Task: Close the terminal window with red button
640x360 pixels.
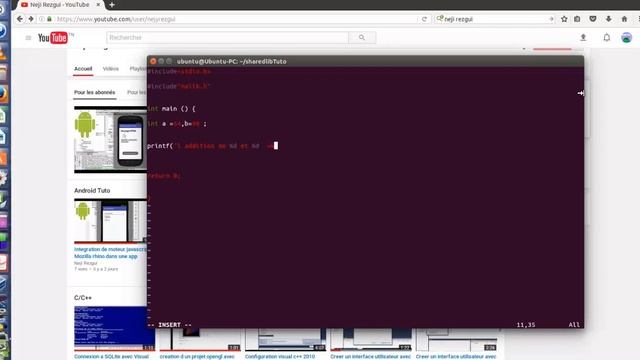Action: pos(153,61)
